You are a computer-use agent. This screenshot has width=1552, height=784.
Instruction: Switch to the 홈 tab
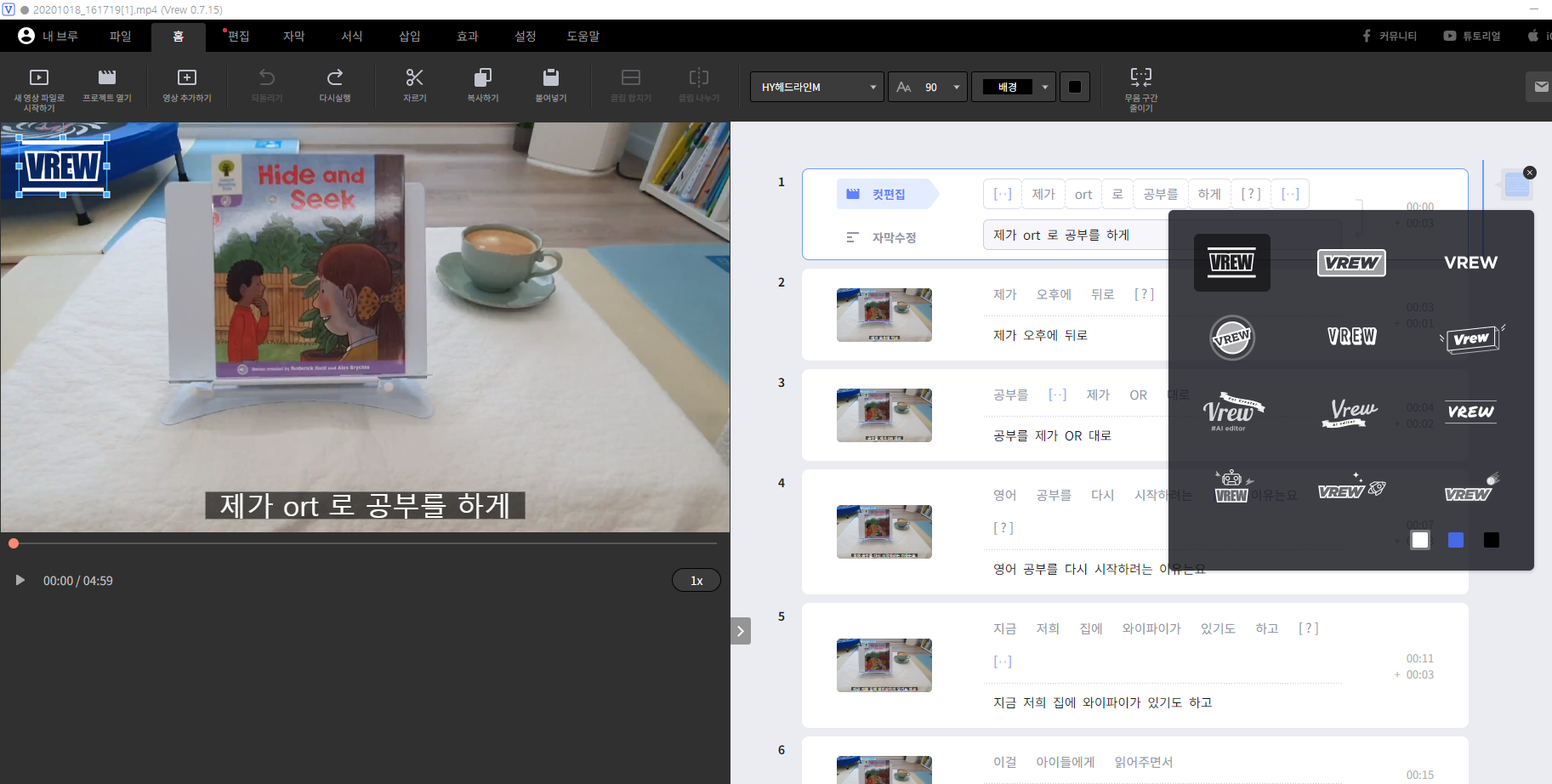click(x=179, y=37)
